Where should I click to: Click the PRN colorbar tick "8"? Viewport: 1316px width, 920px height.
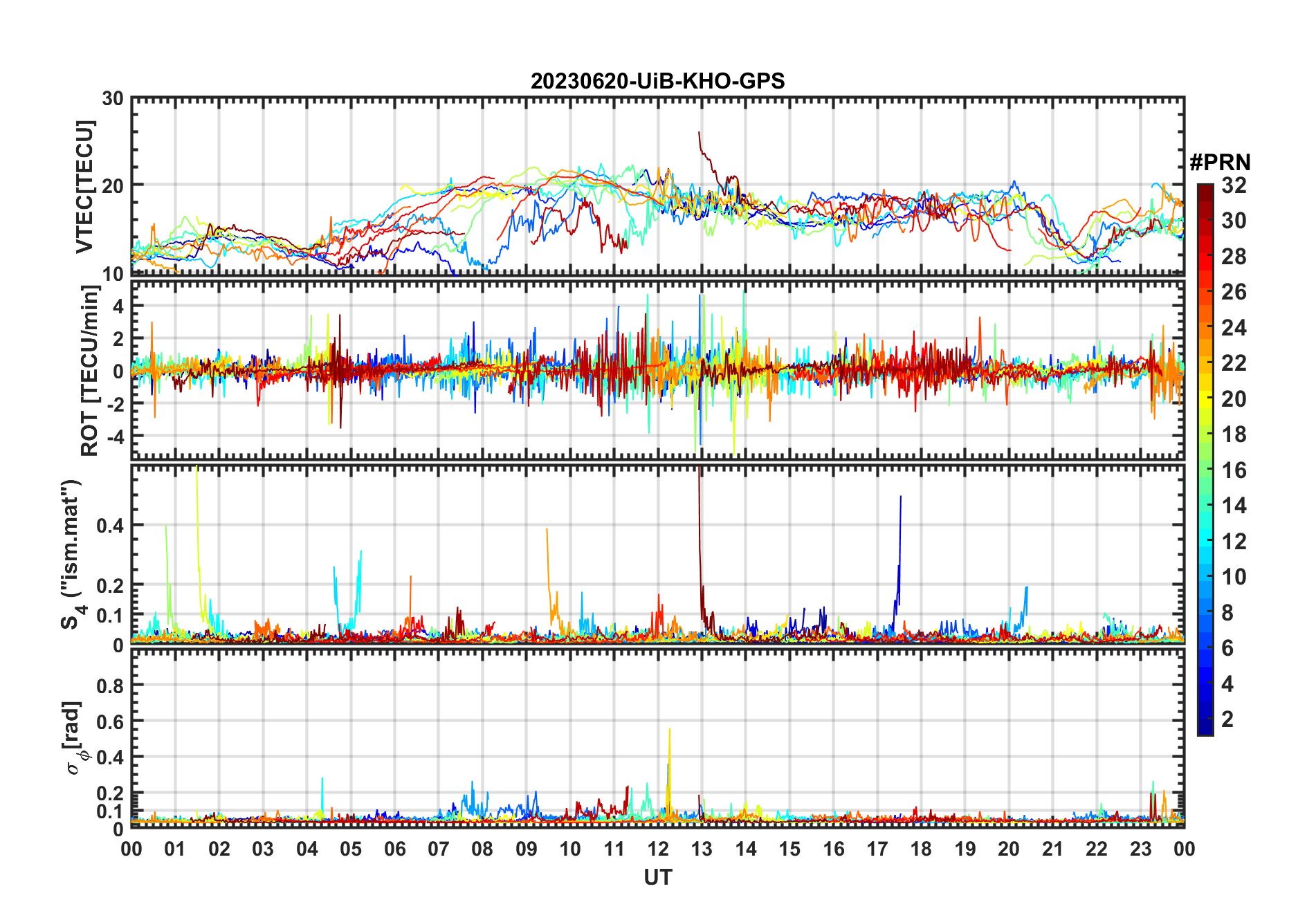(1227, 613)
